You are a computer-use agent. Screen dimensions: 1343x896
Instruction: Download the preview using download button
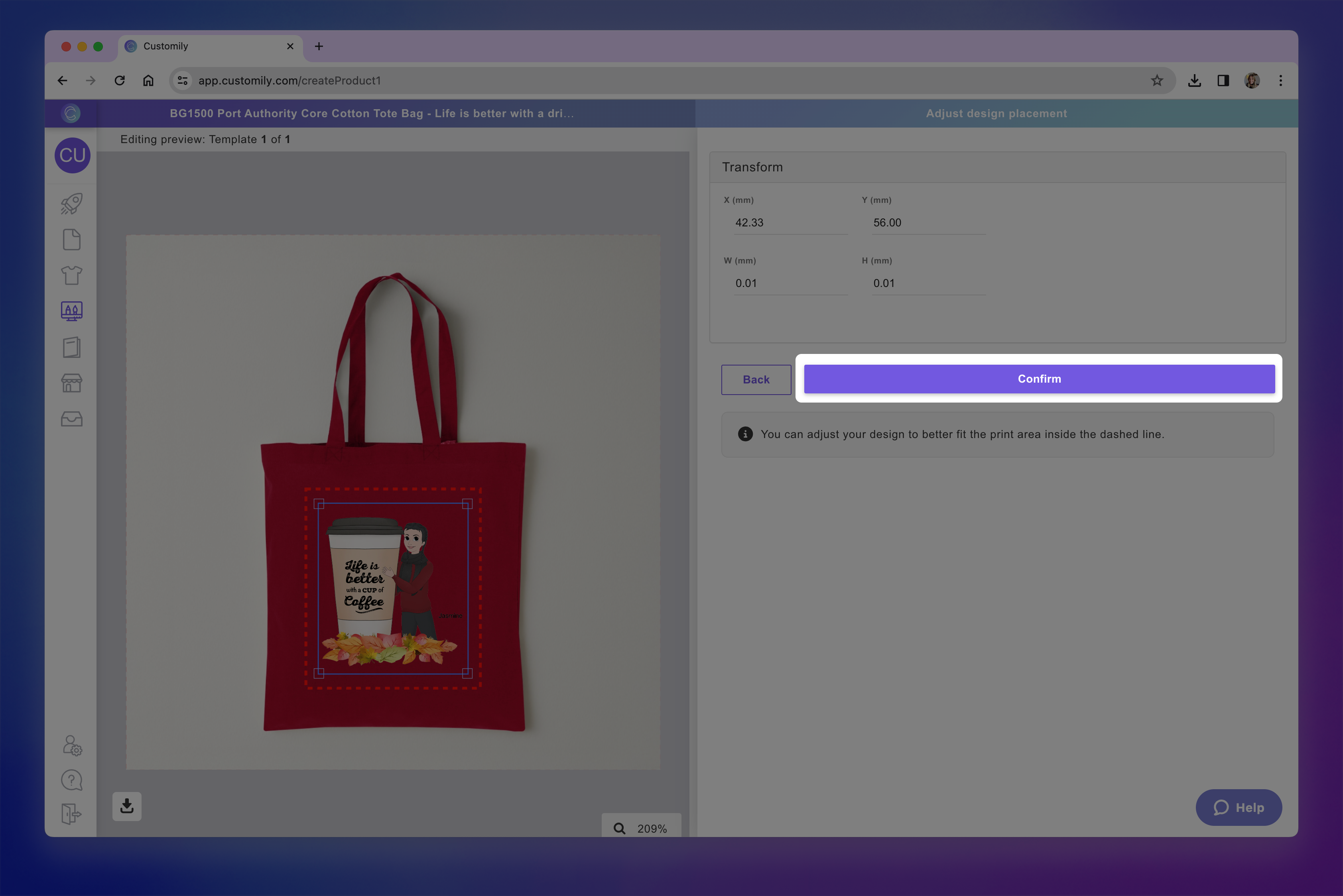(127, 806)
